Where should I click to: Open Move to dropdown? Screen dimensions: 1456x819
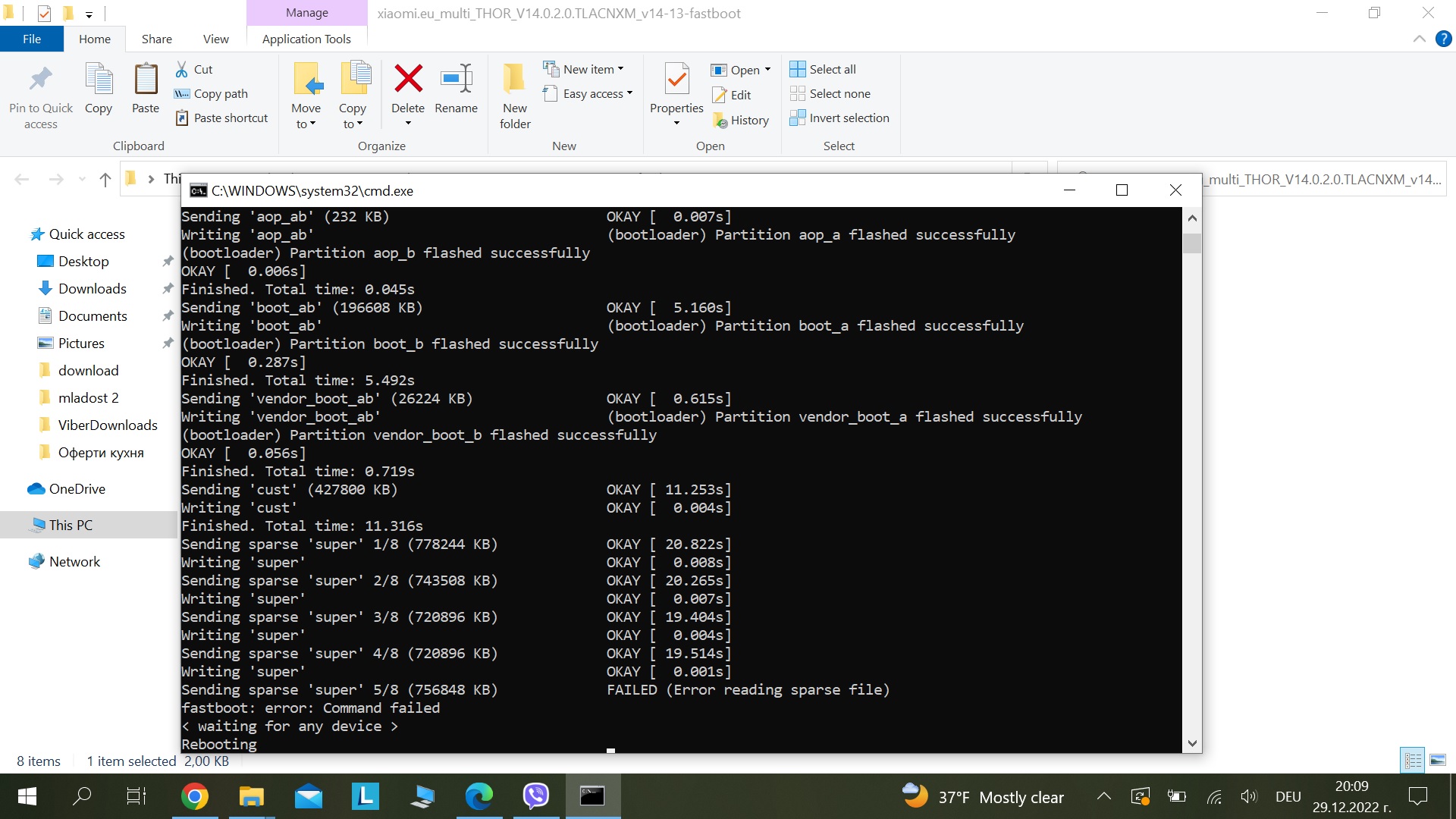coord(306,116)
